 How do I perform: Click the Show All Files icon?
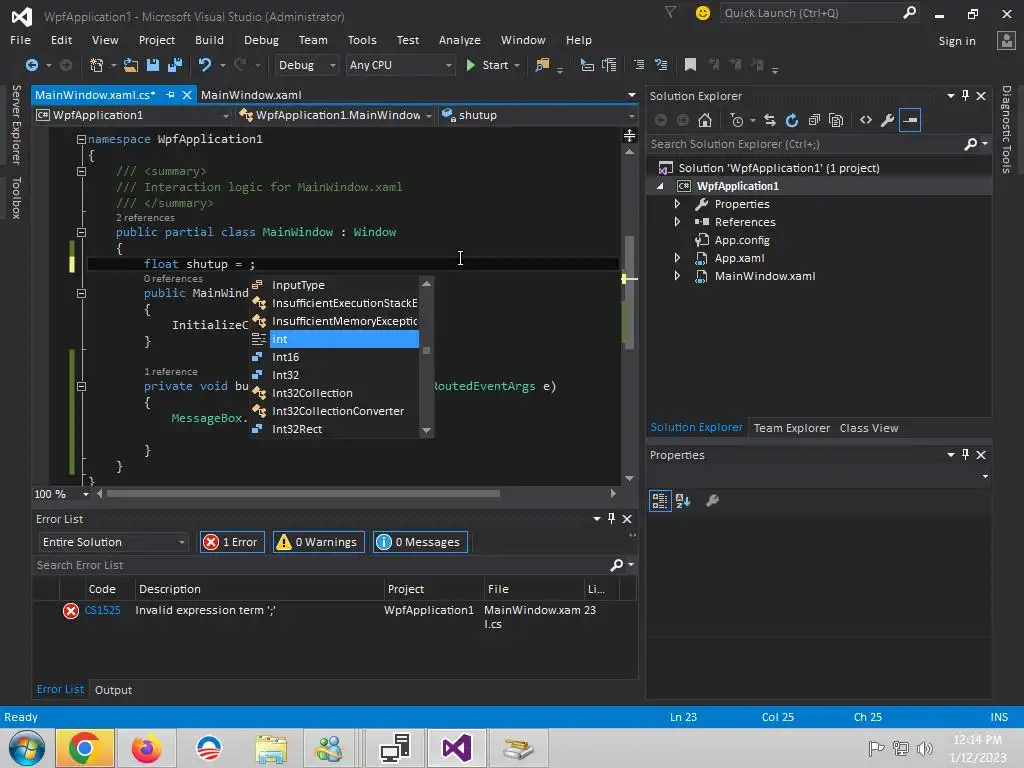click(x=836, y=120)
